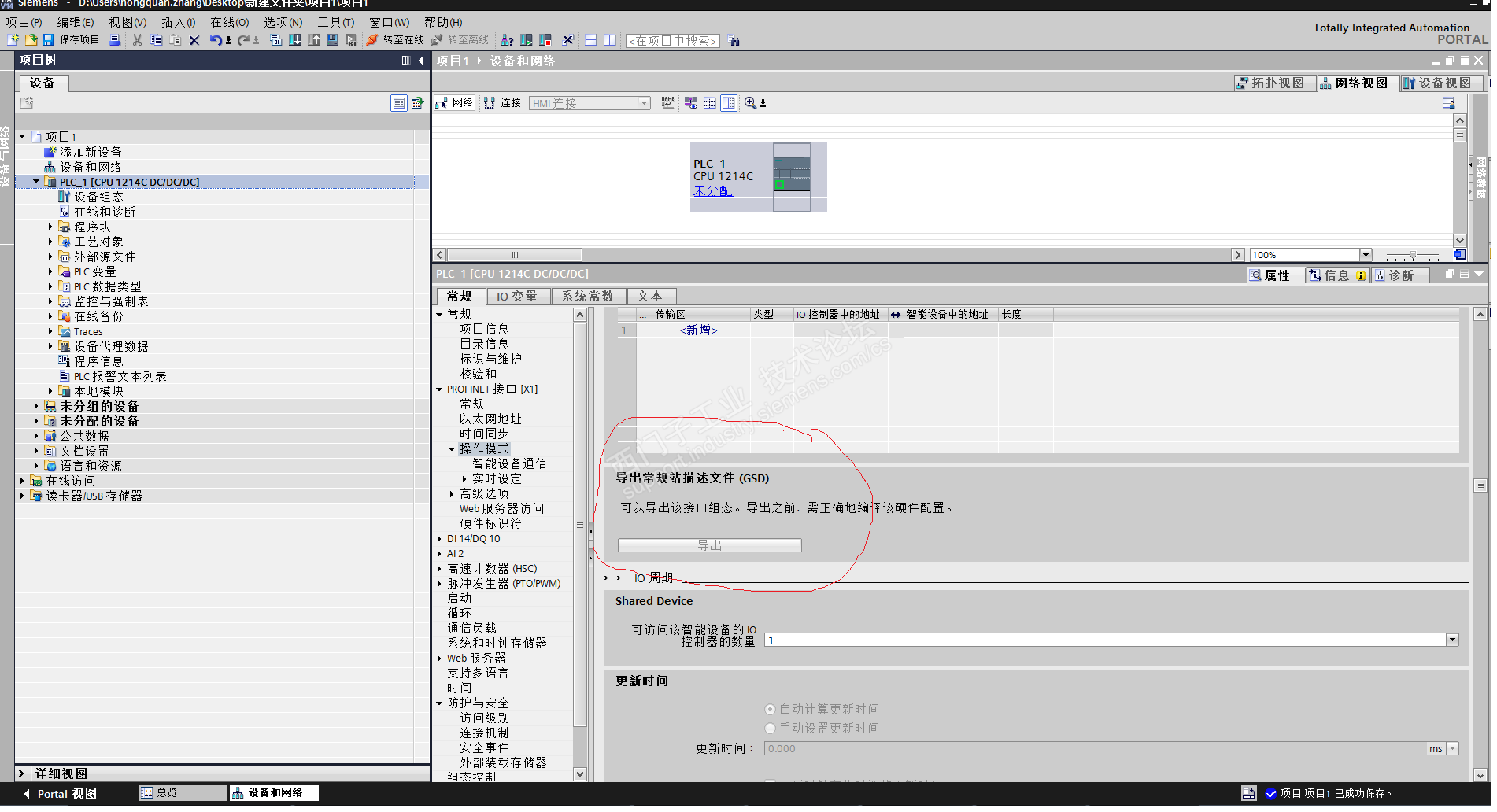Click the project search input field
1497x812 pixels.
pos(673,41)
